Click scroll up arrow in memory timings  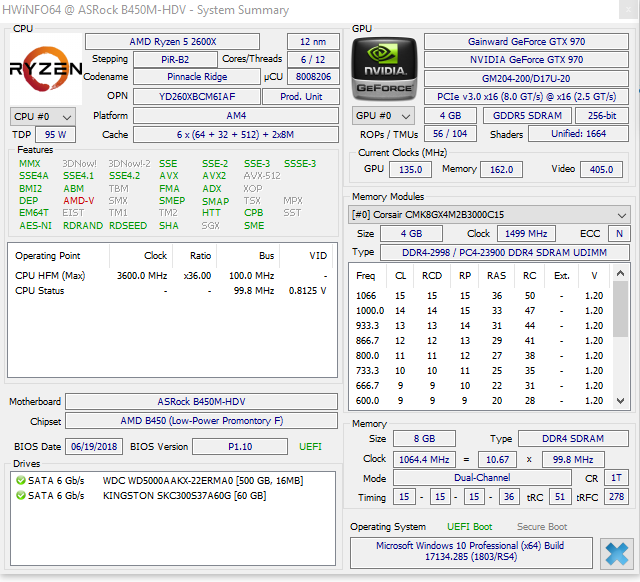[620, 273]
